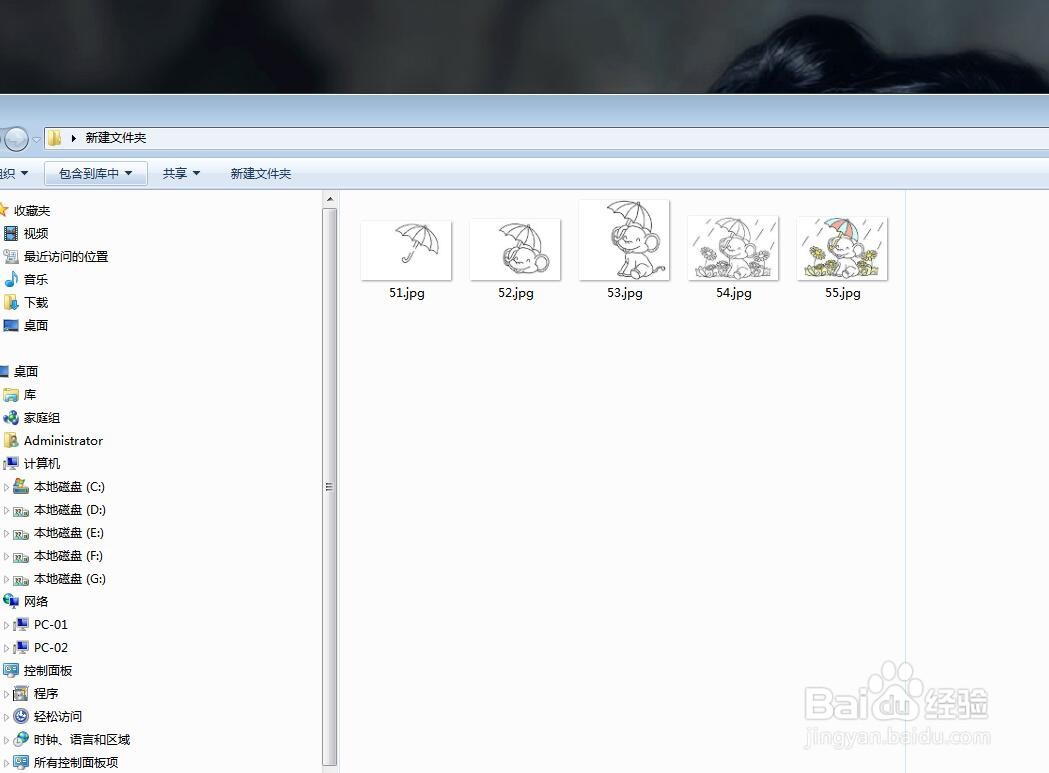
Task: Open the 共享 menu
Action: pos(178,172)
